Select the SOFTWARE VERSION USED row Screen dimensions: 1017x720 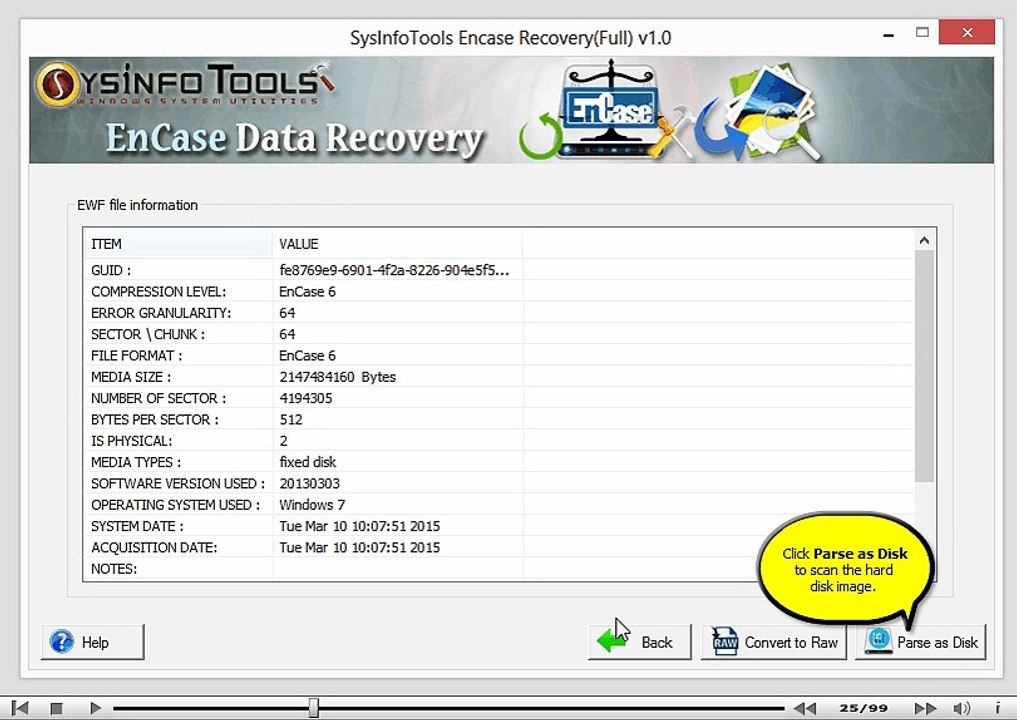pyautogui.click(x=499, y=484)
